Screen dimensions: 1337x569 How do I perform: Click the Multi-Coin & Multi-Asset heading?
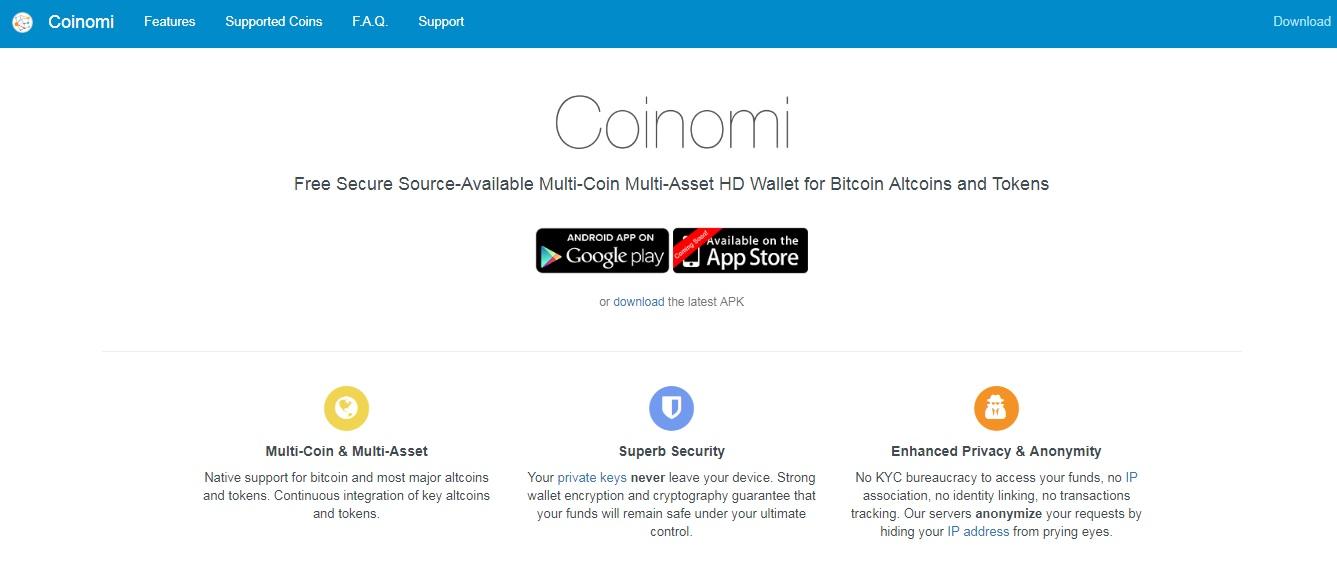click(x=347, y=451)
